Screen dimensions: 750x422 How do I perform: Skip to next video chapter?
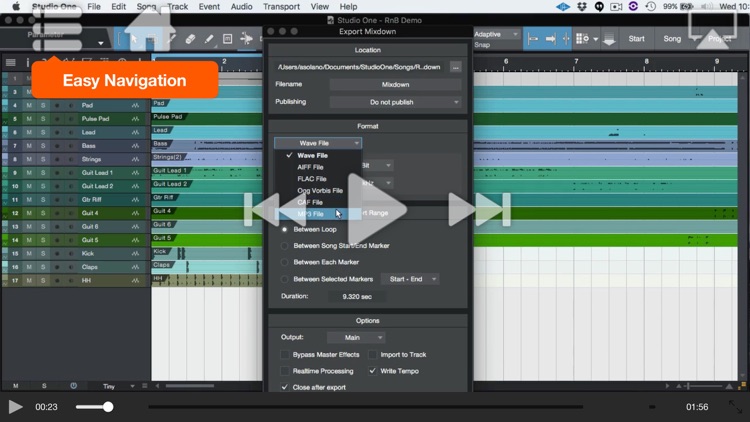point(479,210)
